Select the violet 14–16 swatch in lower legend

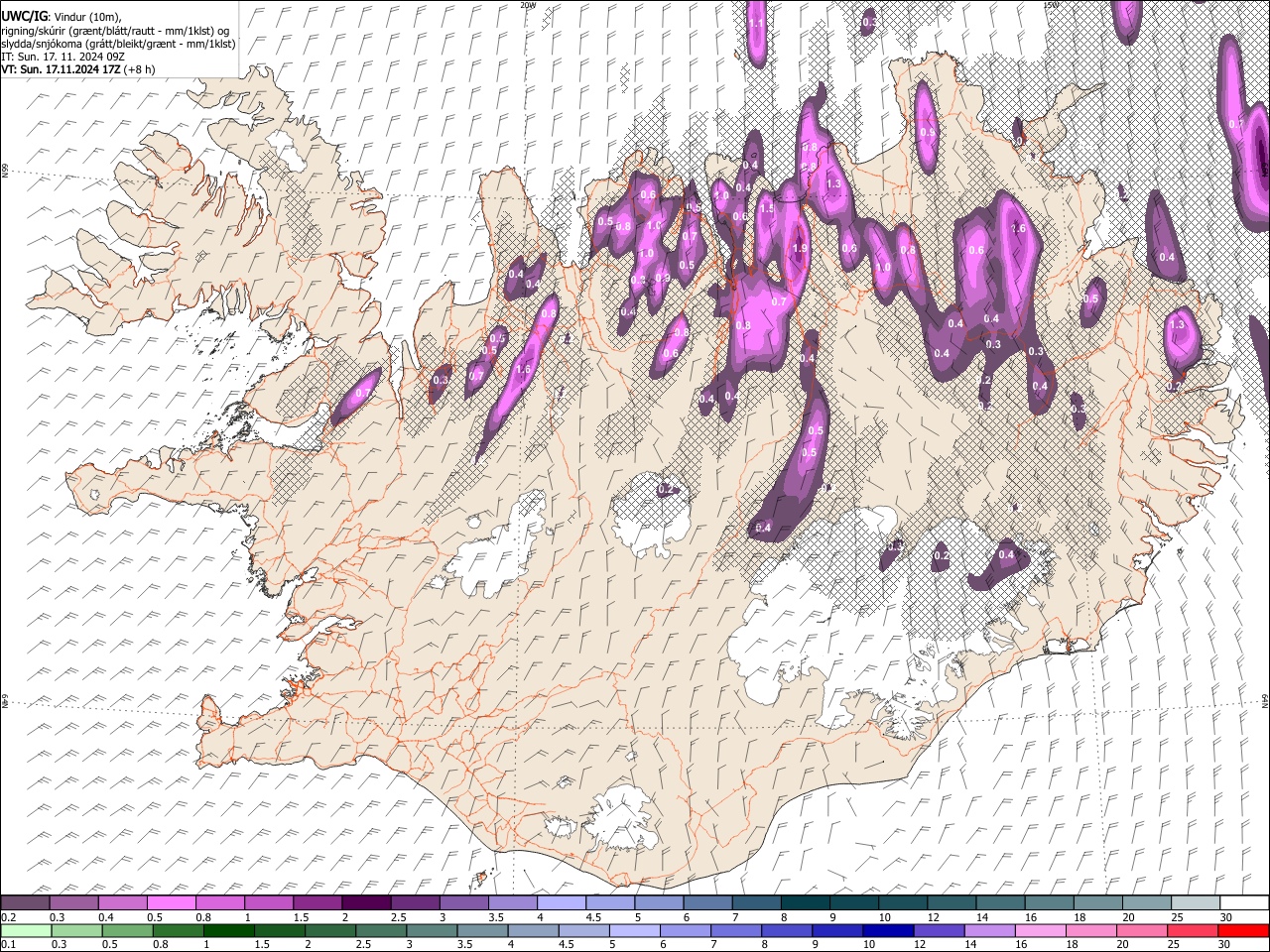point(989,930)
